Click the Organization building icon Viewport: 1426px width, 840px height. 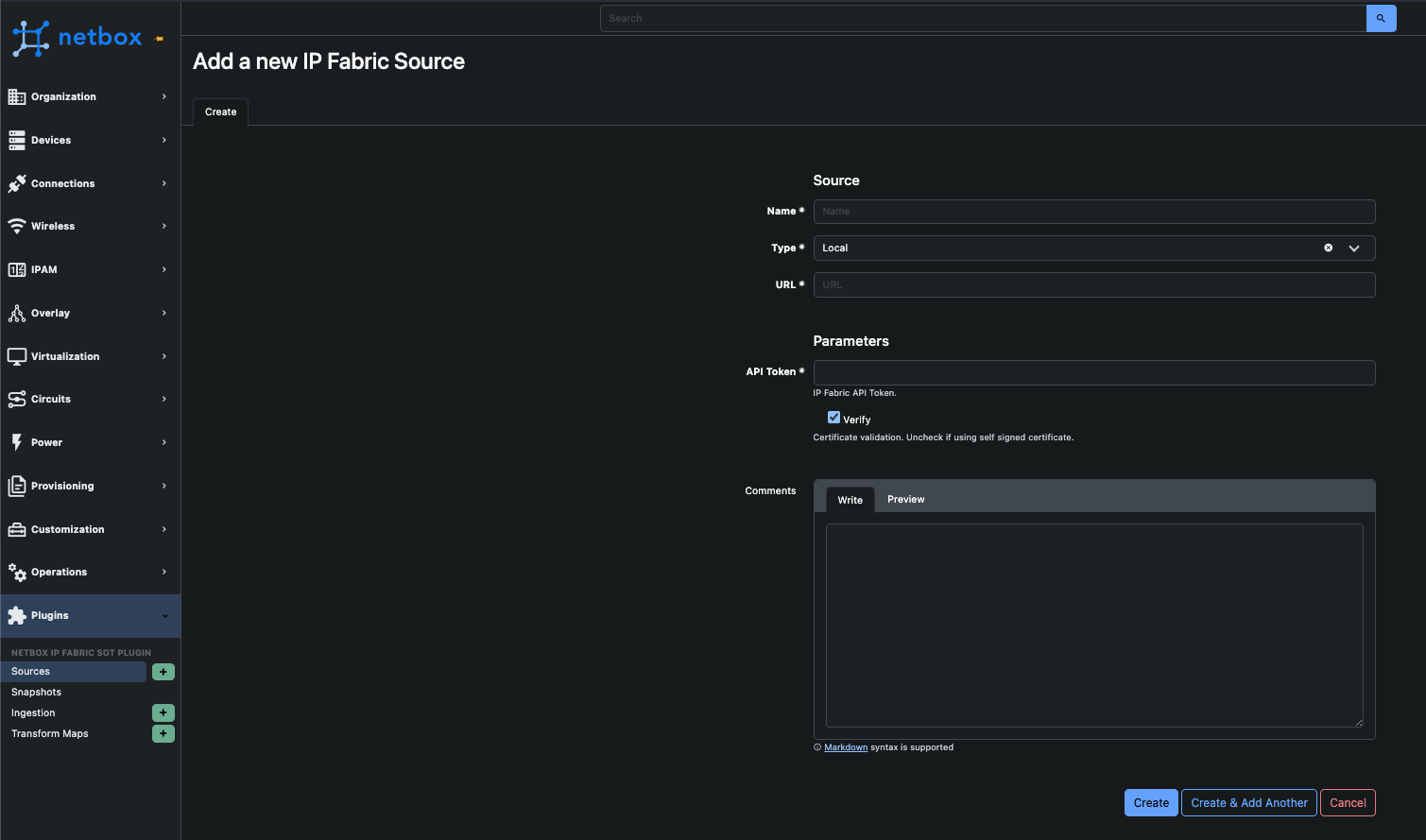coord(17,96)
